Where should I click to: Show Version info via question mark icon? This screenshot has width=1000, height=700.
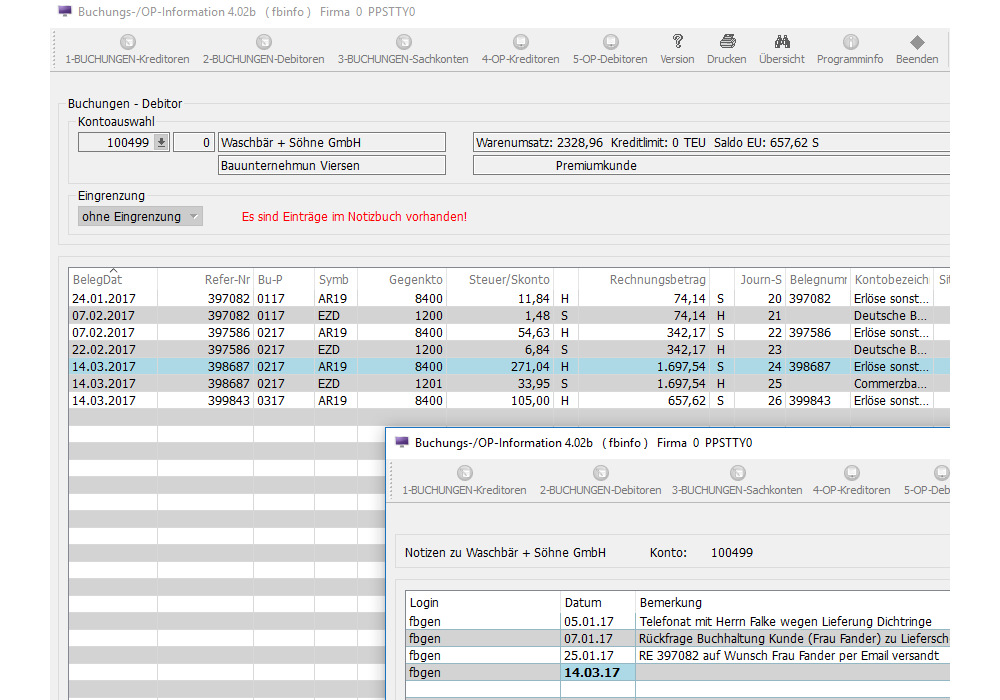click(677, 42)
